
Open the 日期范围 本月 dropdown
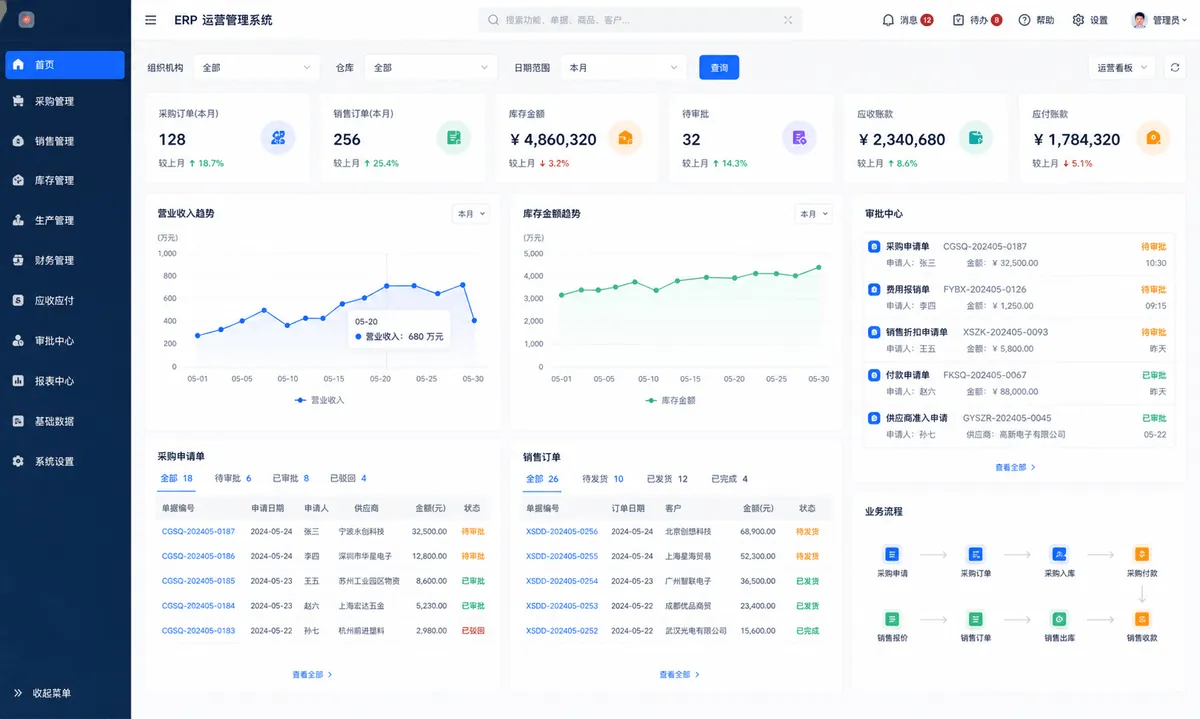click(x=624, y=67)
